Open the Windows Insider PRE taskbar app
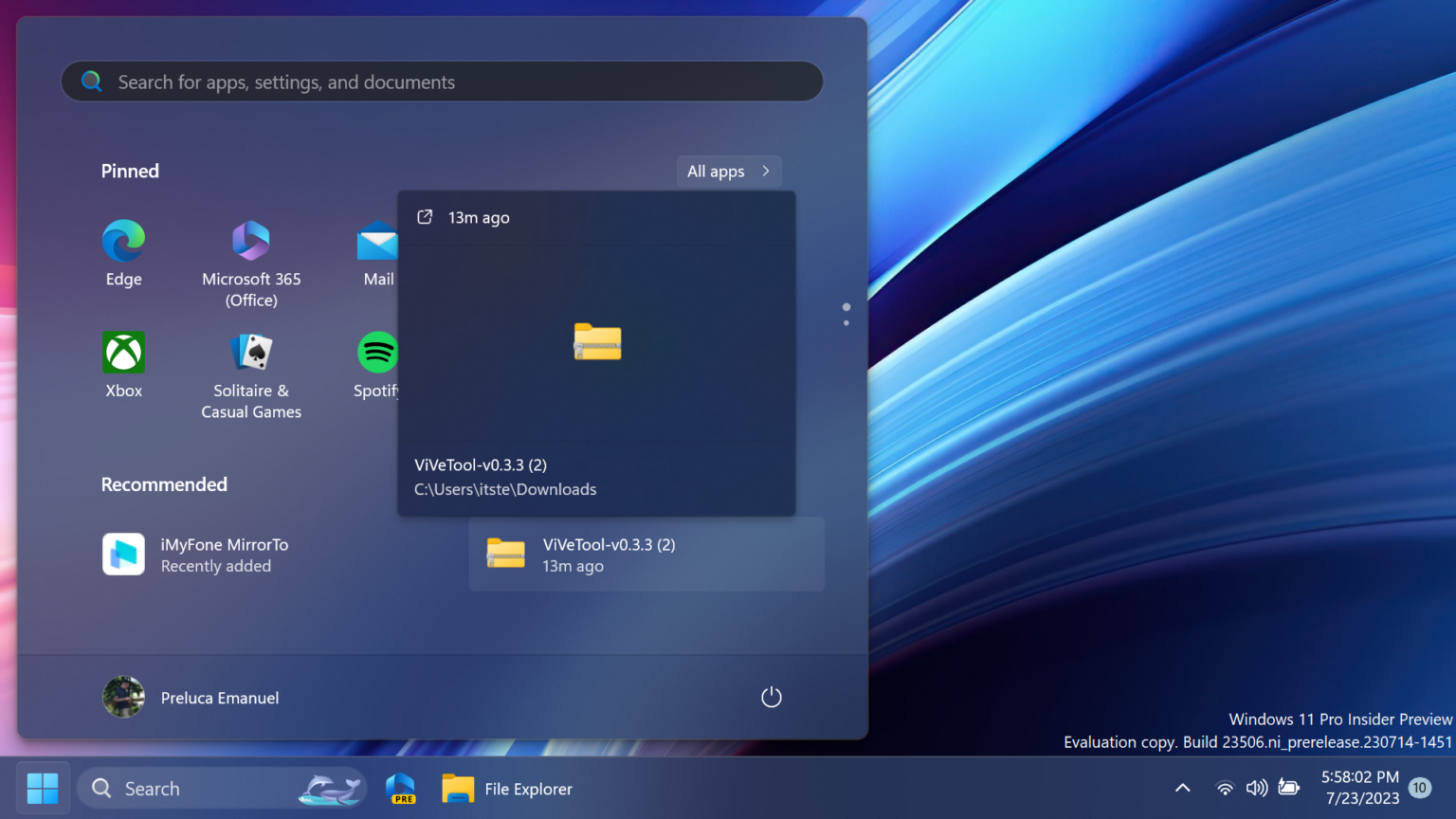Image resolution: width=1456 pixels, height=819 pixels. coord(400,788)
